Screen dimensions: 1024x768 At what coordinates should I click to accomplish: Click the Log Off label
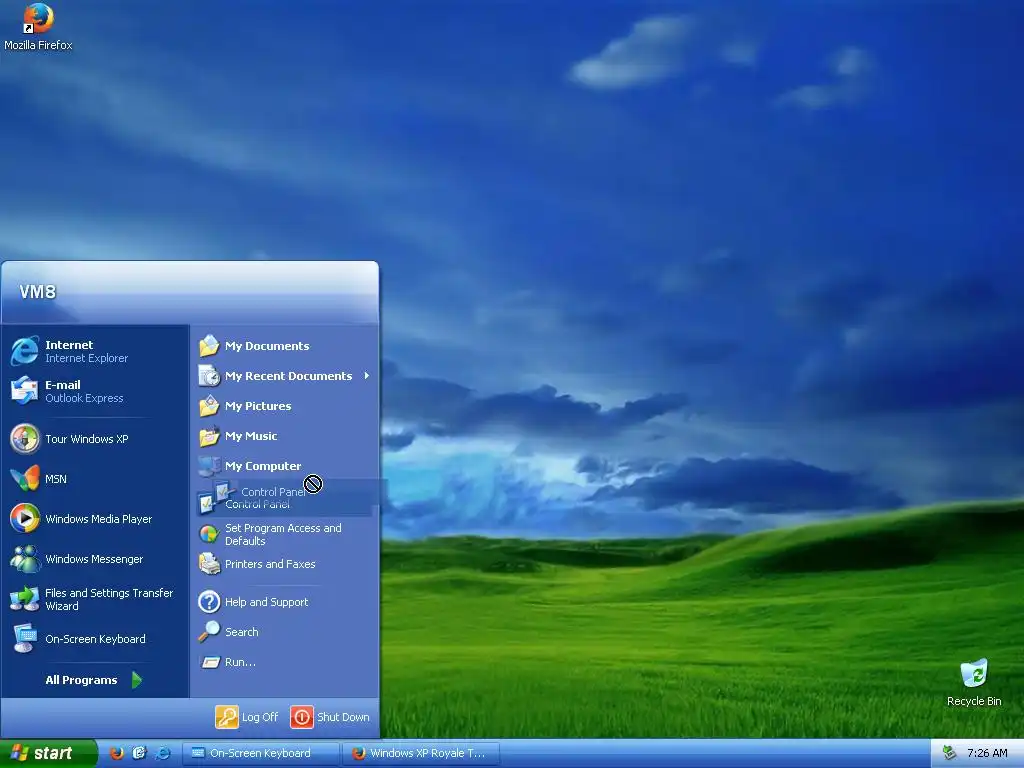click(260, 717)
